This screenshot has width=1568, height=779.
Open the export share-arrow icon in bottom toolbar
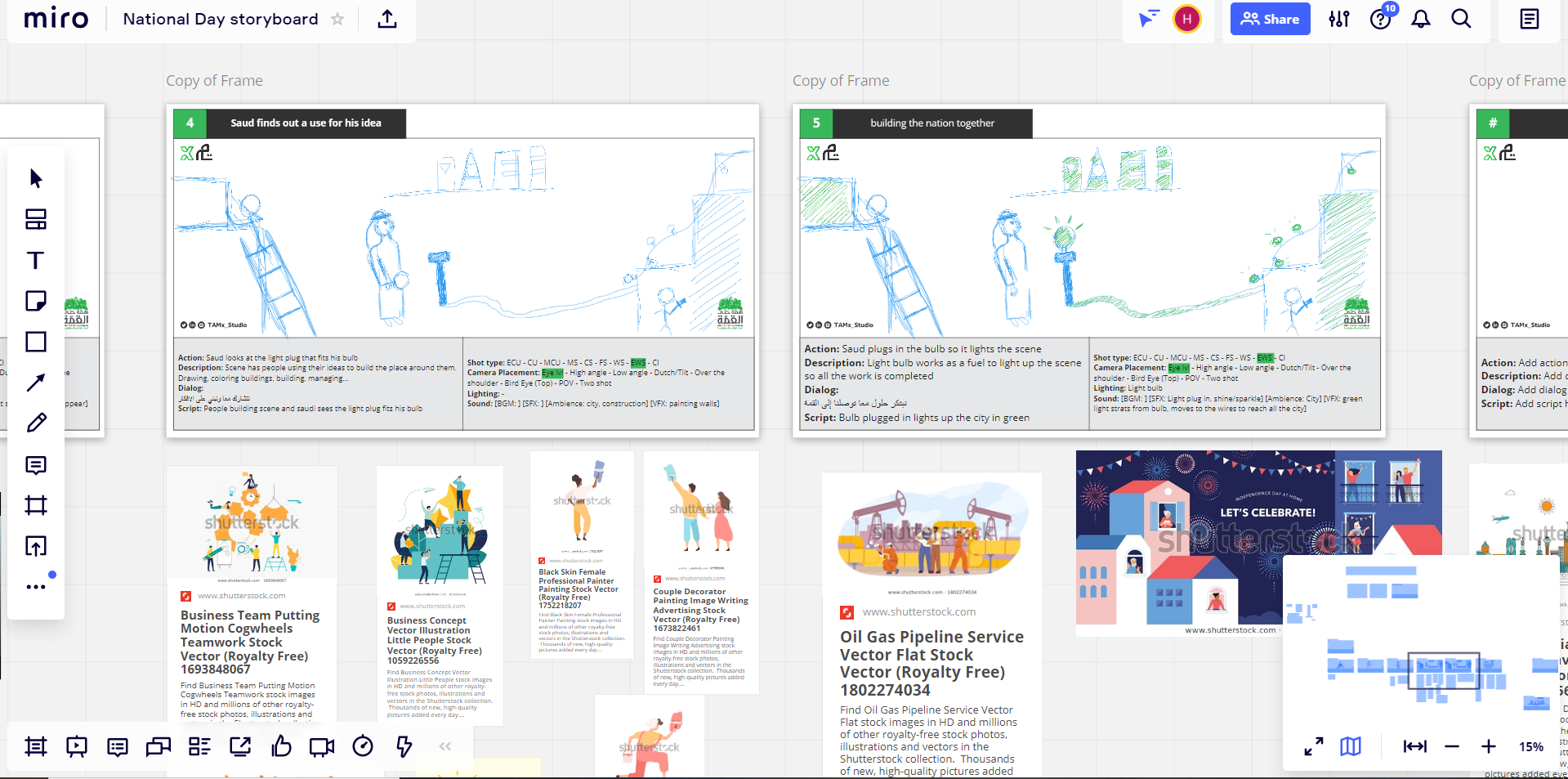coord(240,745)
